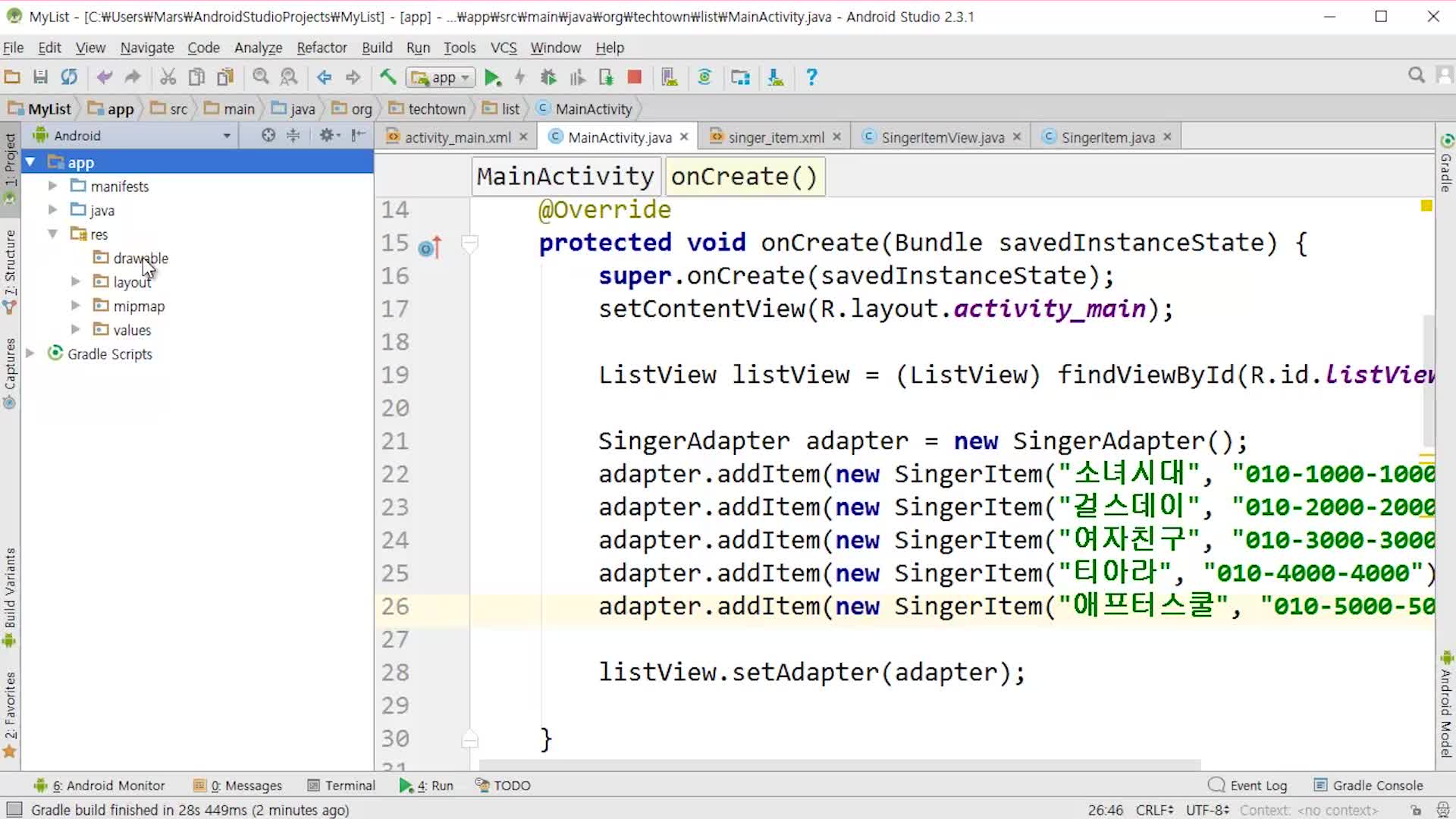Click the Make Project hammer icon
The width and height of the screenshot is (1456, 819).
[x=388, y=77]
